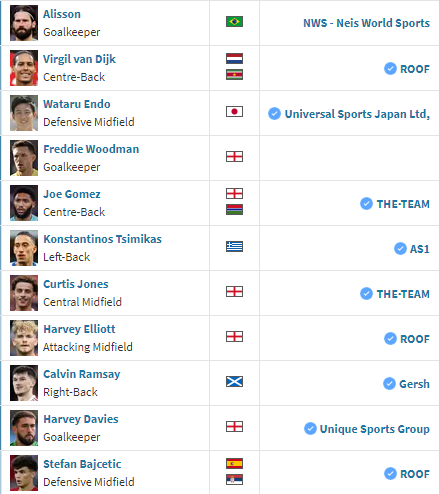Open Harvey Elliott's portrait thumbnail
Screen dimensions: 439x494
tap(24, 338)
